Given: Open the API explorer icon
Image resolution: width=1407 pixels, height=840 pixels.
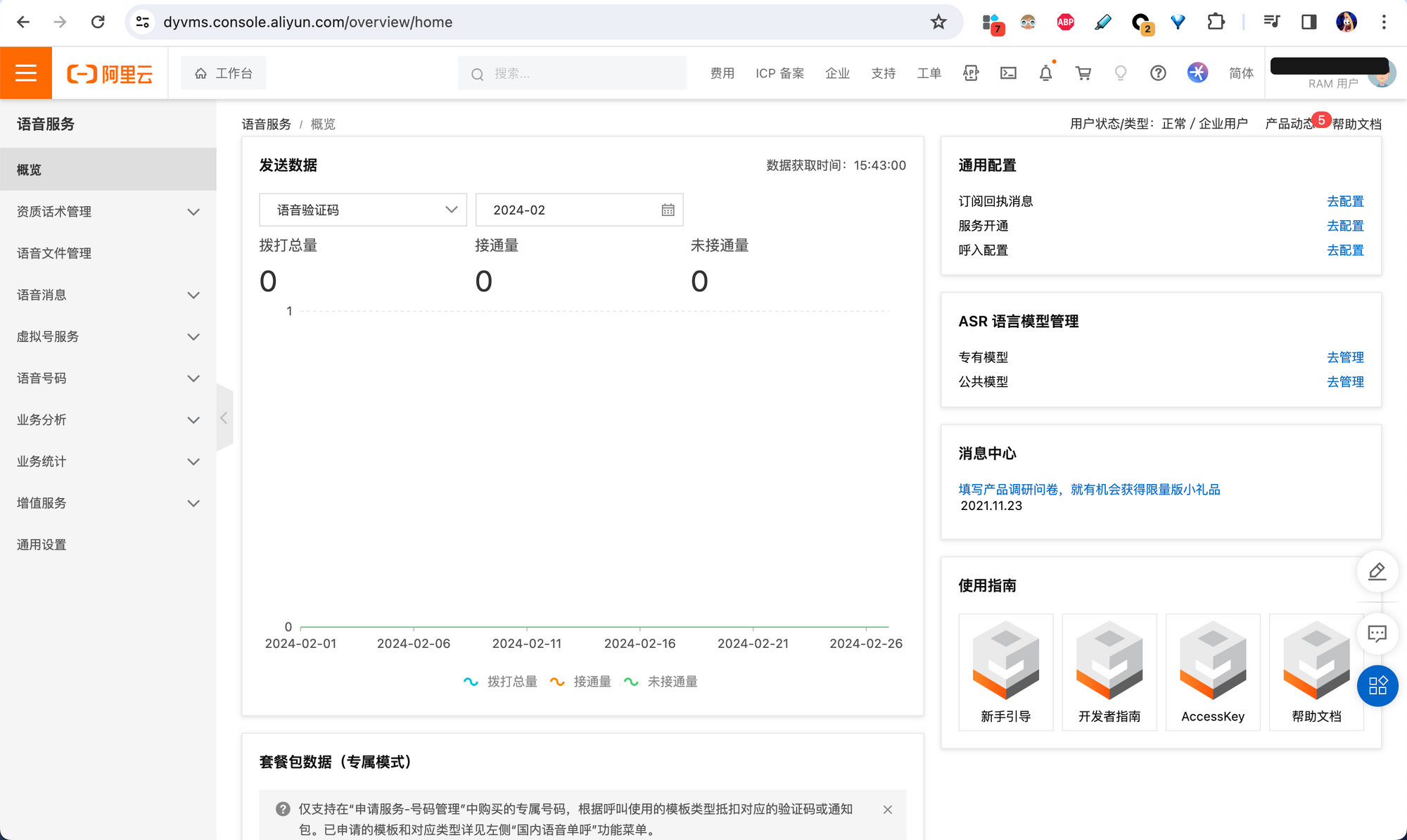Looking at the screenshot, I should tap(971, 73).
